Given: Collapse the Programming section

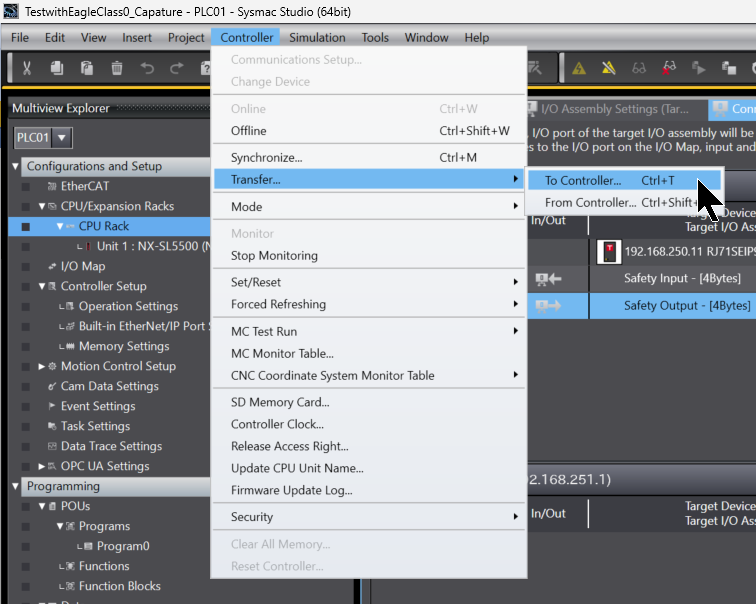Looking at the screenshot, I should click(x=15, y=486).
